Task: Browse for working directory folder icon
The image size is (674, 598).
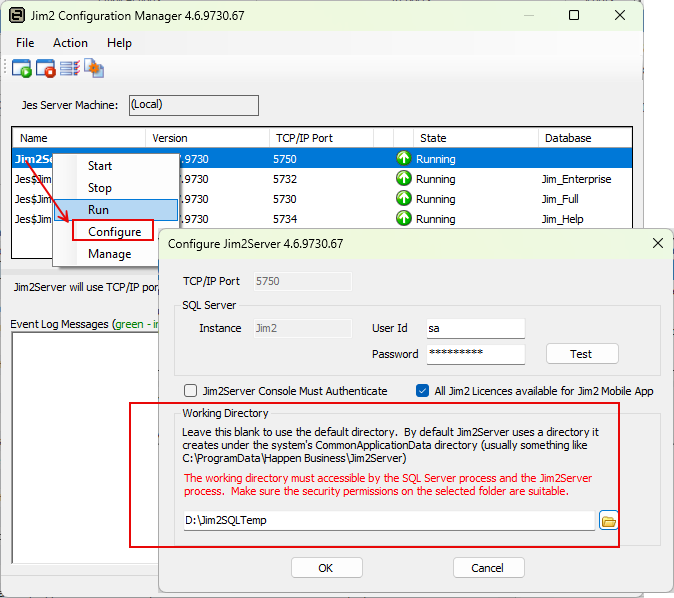Action: pyautogui.click(x=609, y=520)
